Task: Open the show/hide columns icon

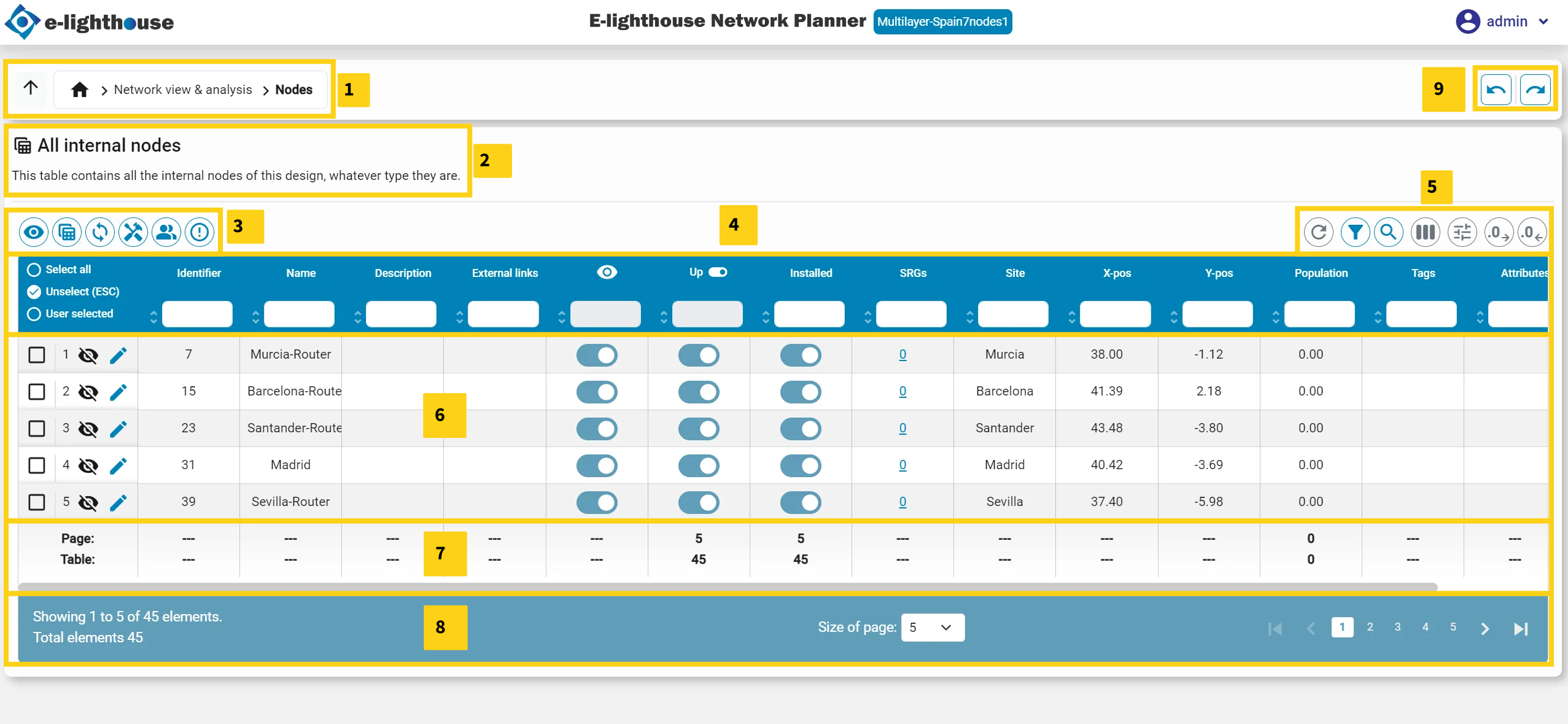Action: pos(1425,232)
